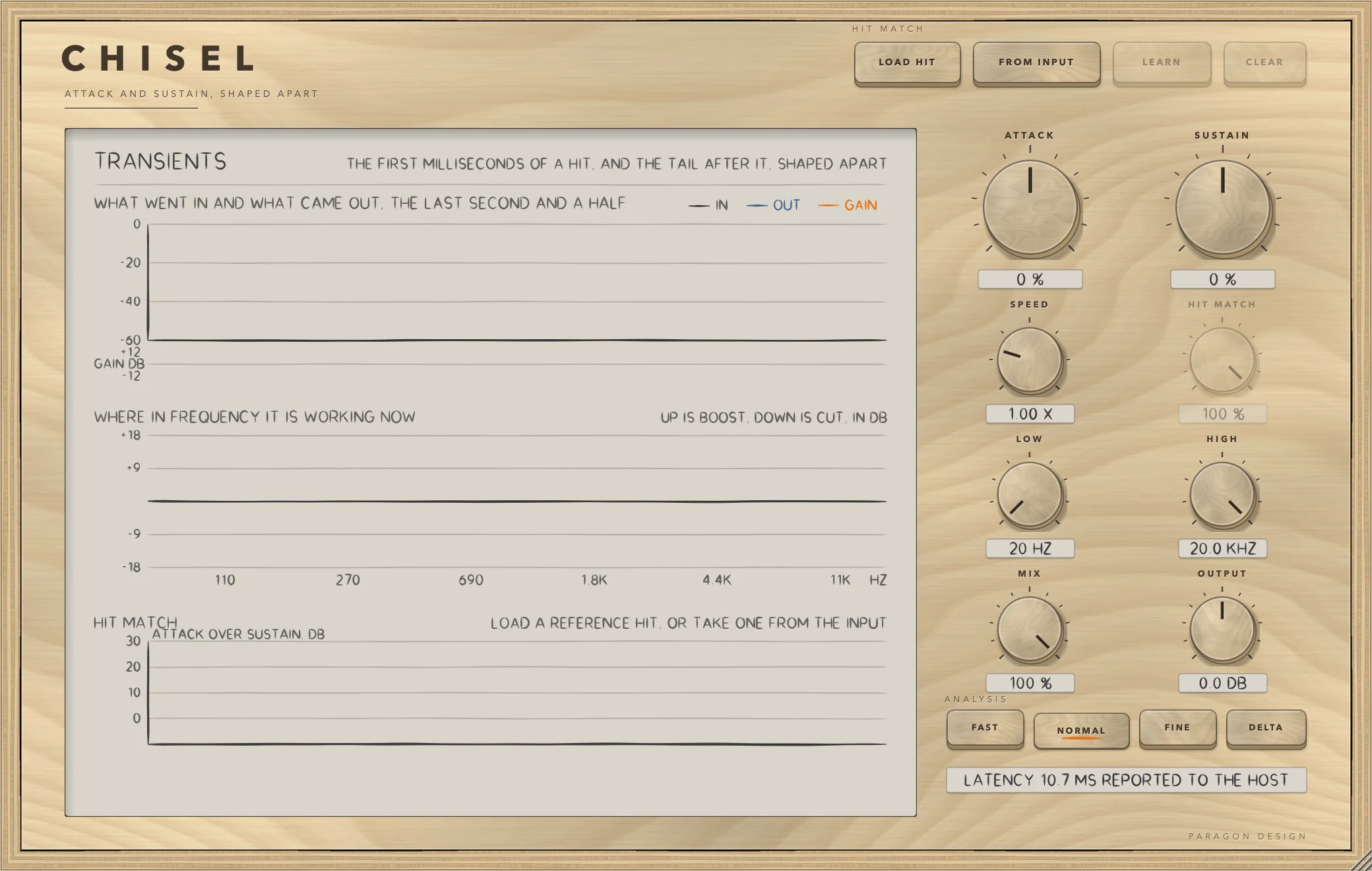Viewport: 1372px width, 871px height.
Task: Click the Attack value field 0 %
Action: (x=1030, y=279)
